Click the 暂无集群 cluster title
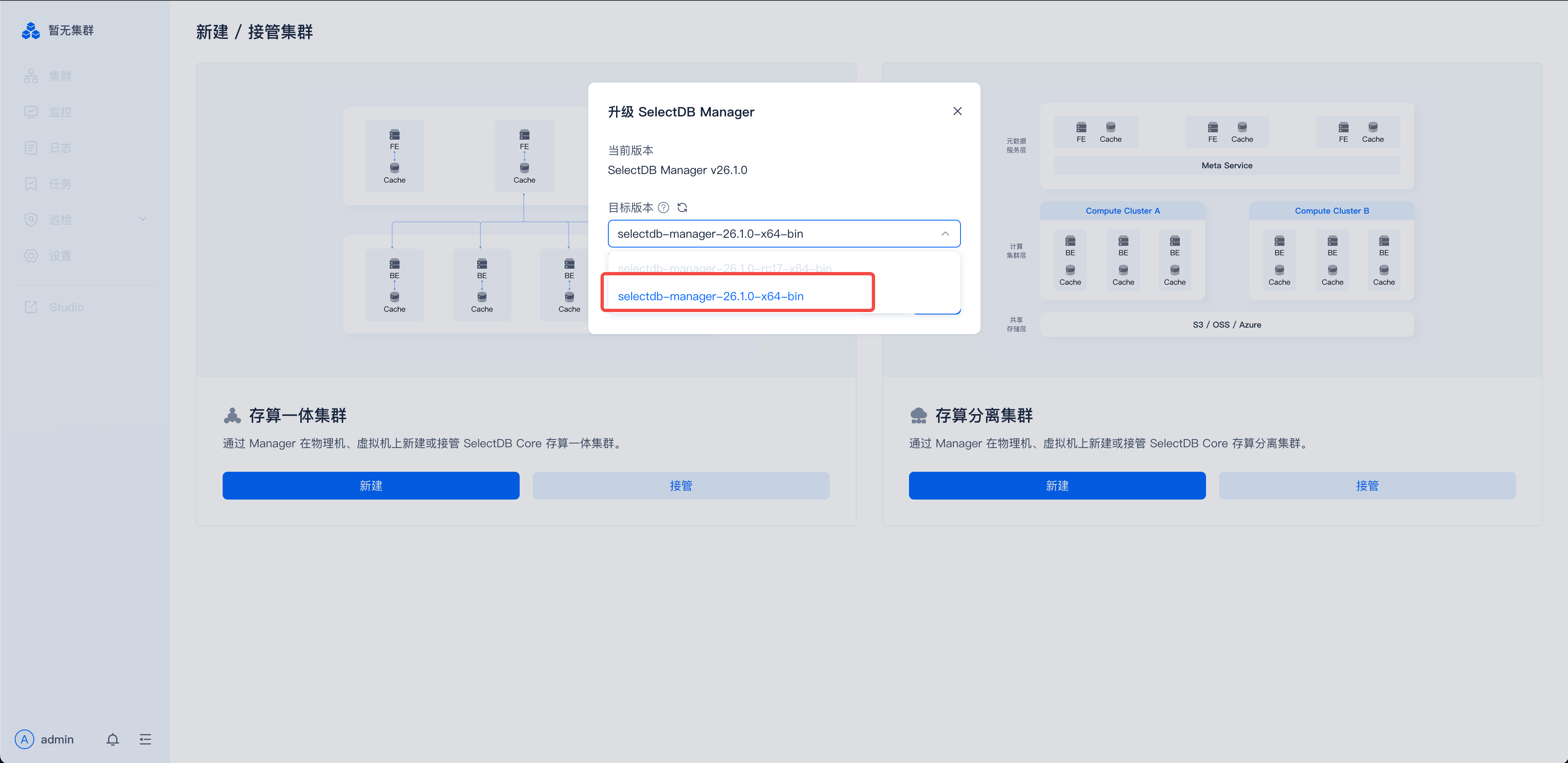The width and height of the screenshot is (1568, 763). point(71,30)
